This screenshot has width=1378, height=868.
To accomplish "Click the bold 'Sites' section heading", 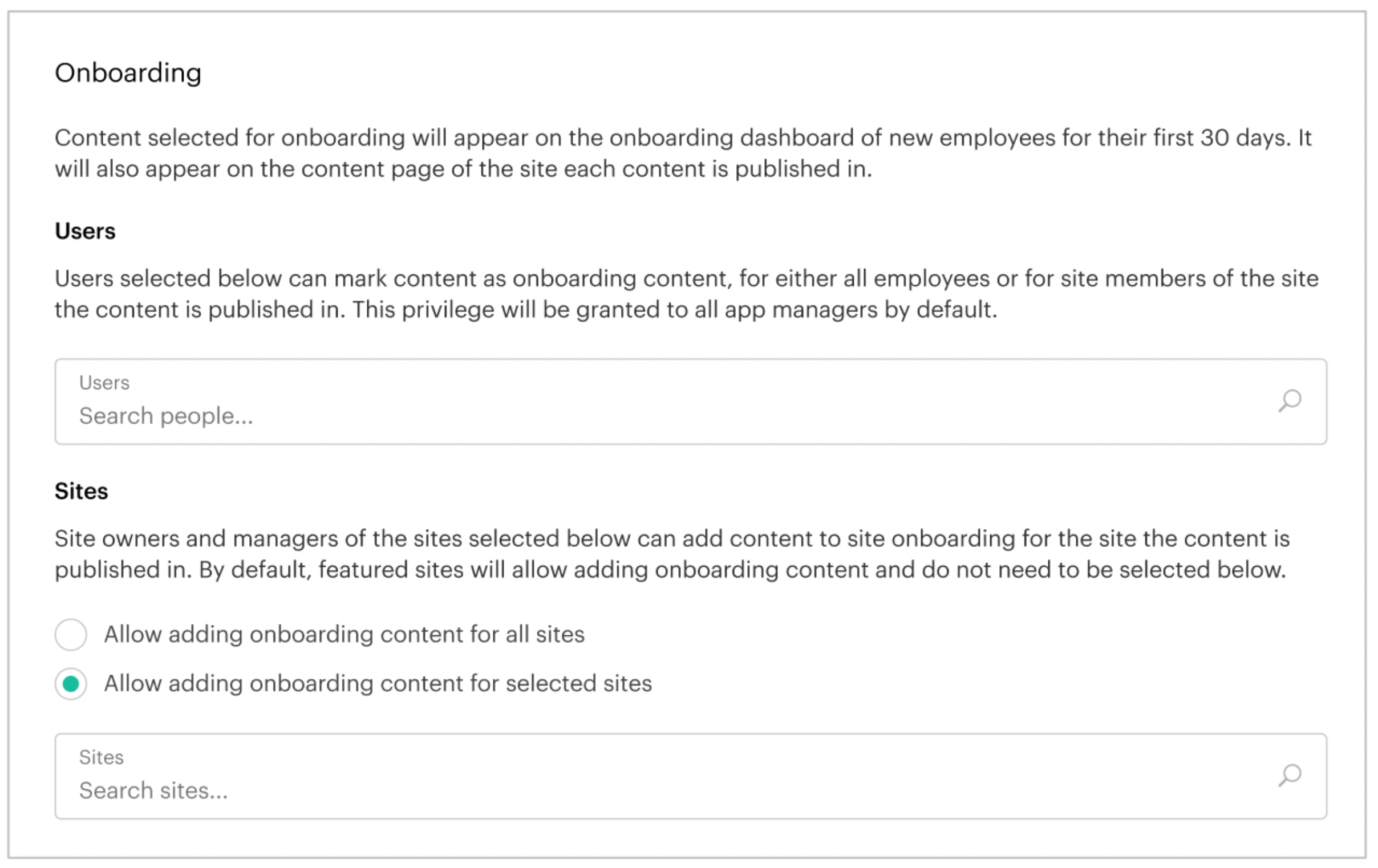I will (x=81, y=492).
